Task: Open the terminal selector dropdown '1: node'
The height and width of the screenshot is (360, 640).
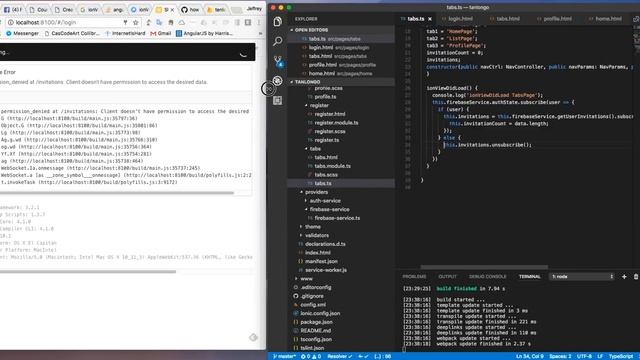Action: pos(582,277)
